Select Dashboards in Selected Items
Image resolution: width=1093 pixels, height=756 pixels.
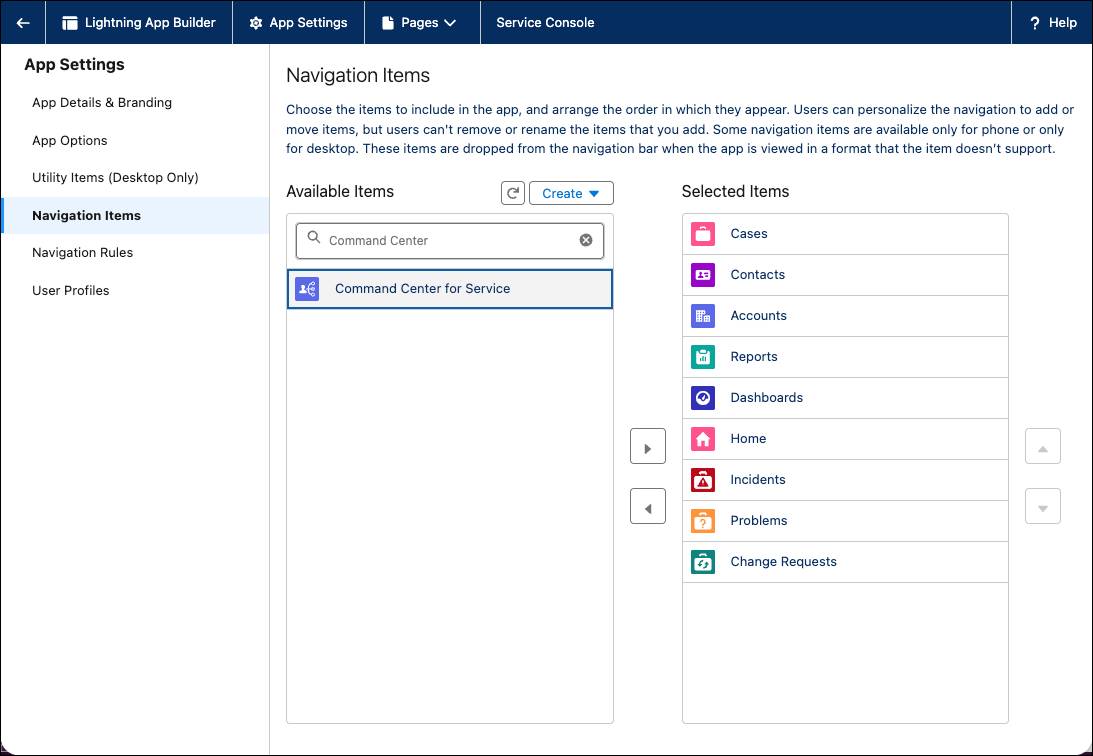[845, 398]
